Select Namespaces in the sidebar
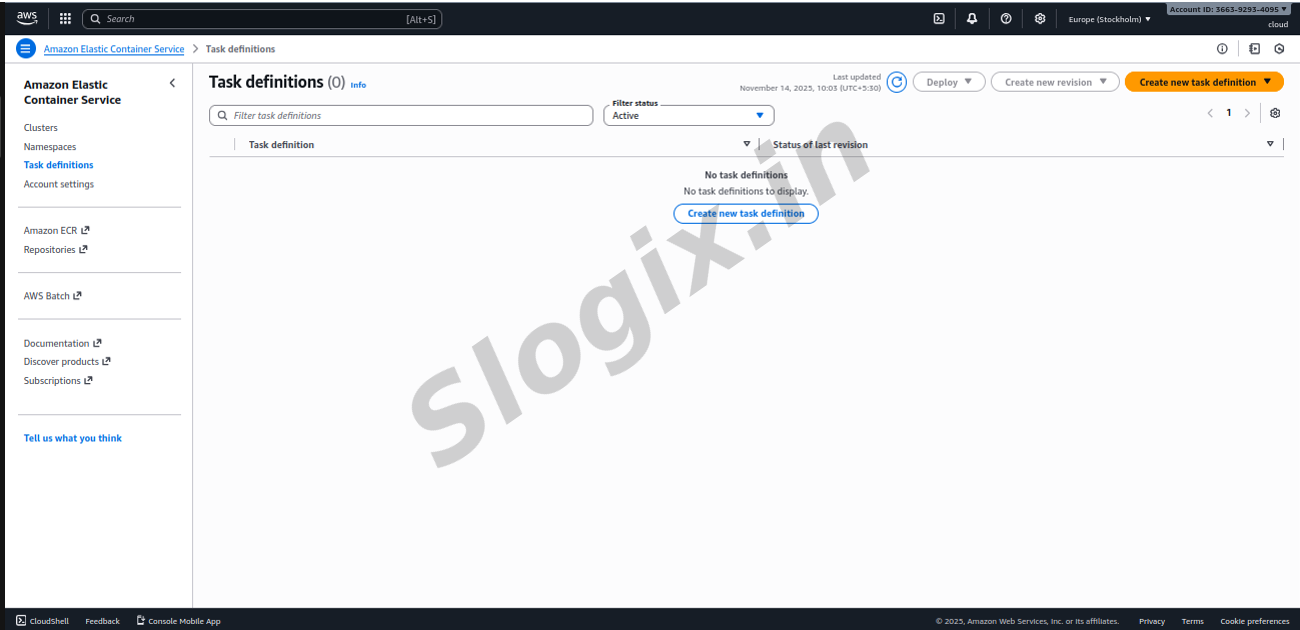 50,147
